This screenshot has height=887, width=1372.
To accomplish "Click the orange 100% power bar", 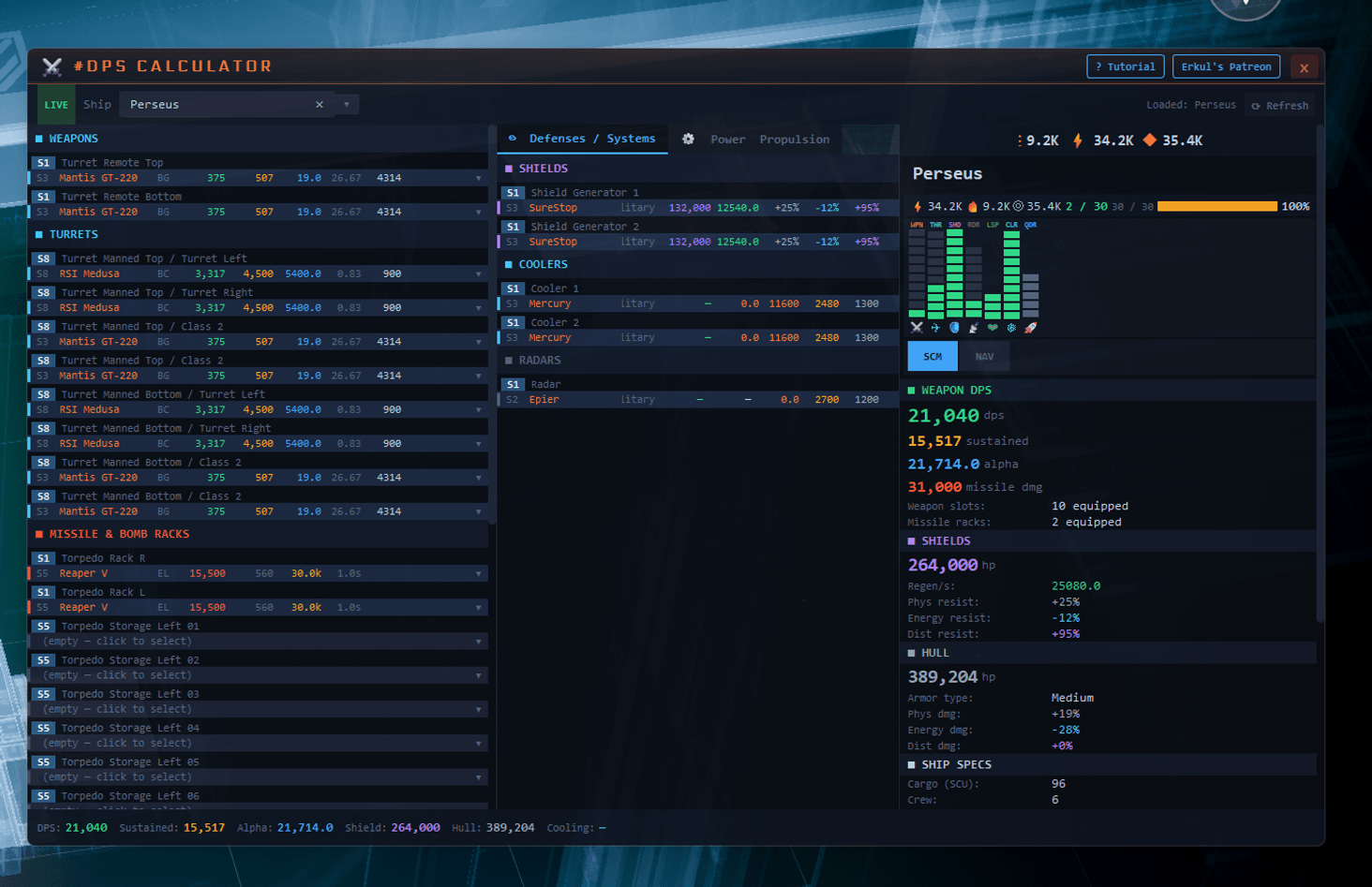I will (1216, 206).
